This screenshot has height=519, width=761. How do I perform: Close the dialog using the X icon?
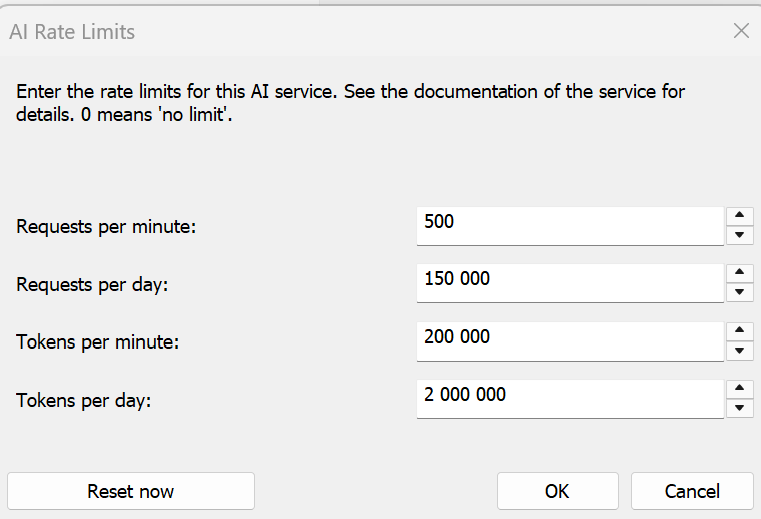tap(741, 31)
